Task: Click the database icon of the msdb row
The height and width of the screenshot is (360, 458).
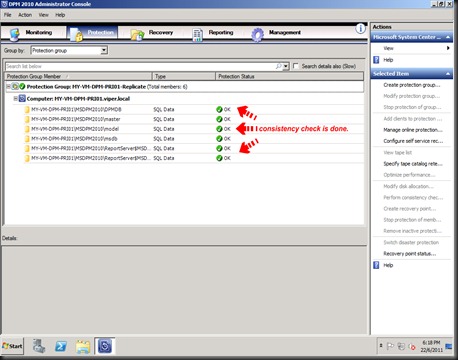Action: (x=27, y=138)
